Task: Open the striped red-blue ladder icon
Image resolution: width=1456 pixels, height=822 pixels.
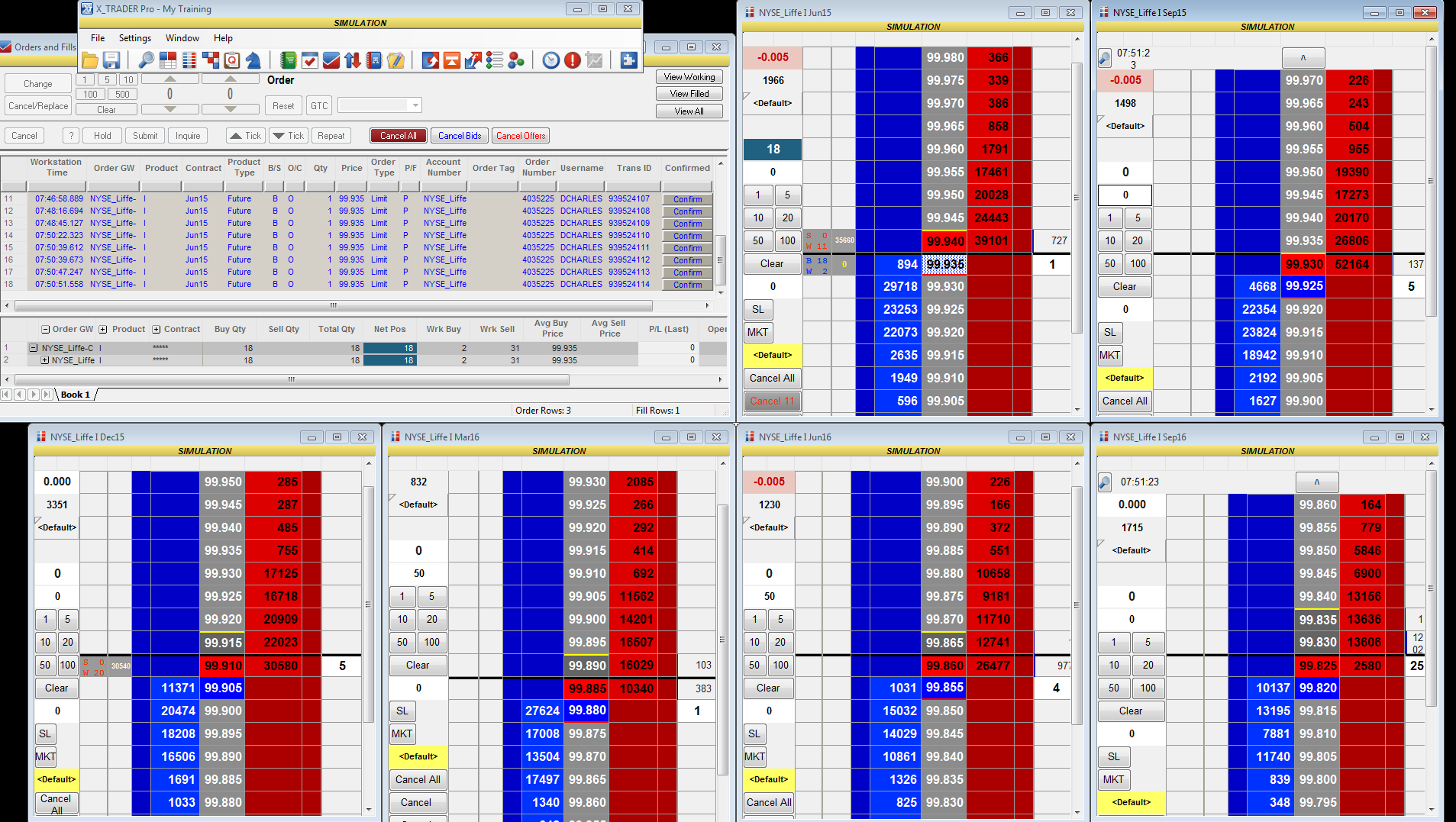Action: (189, 60)
